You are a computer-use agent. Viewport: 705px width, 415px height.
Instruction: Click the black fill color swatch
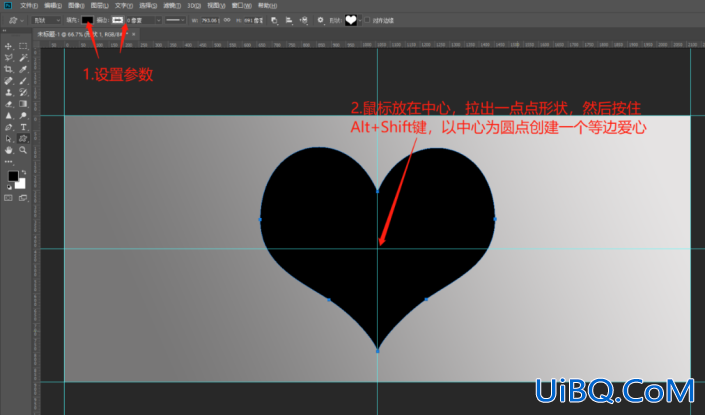[87, 20]
